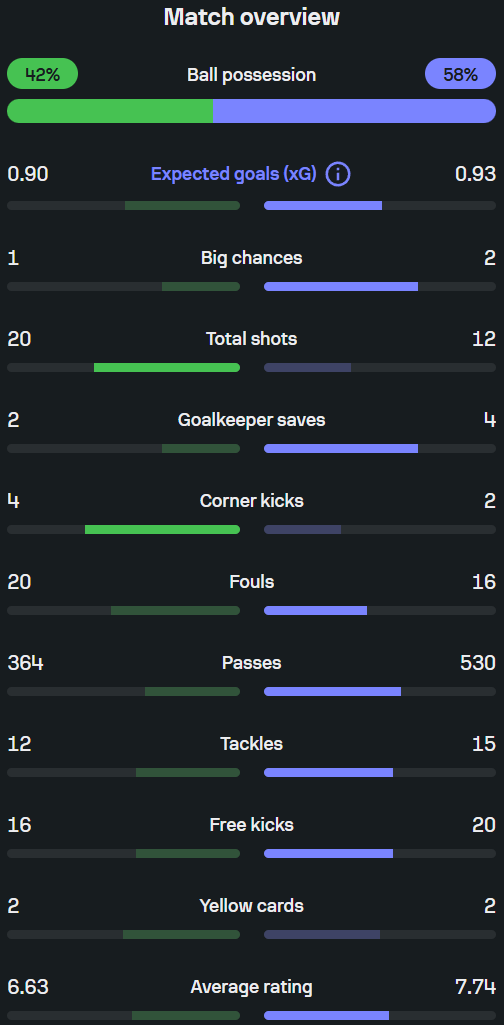The image size is (504, 1025).
Task: Select the Free kicks label
Action: 252,825
